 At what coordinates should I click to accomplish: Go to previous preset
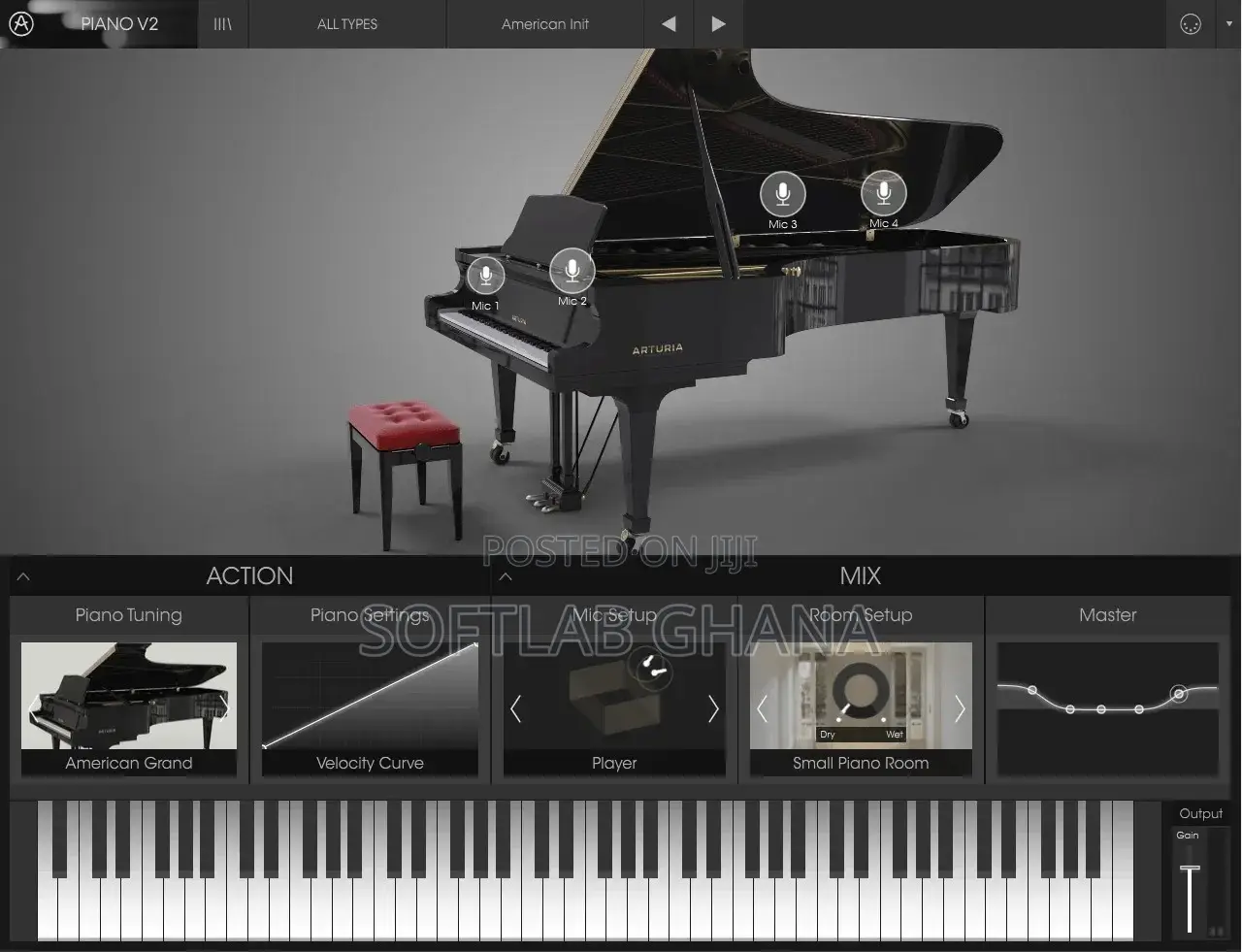[x=669, y=24]
